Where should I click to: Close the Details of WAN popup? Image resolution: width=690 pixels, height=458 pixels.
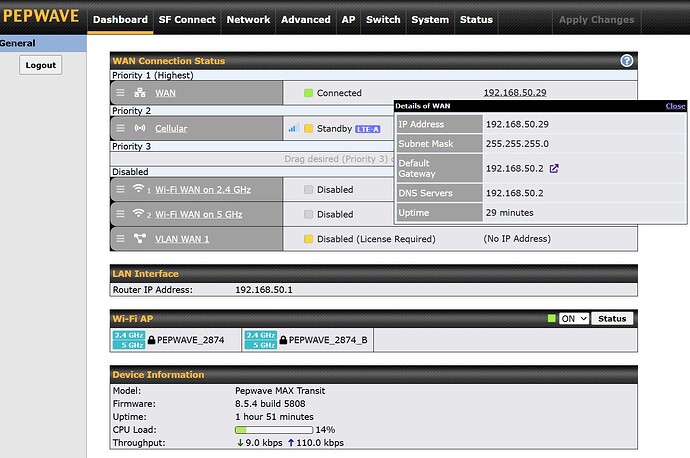[675, 106]
